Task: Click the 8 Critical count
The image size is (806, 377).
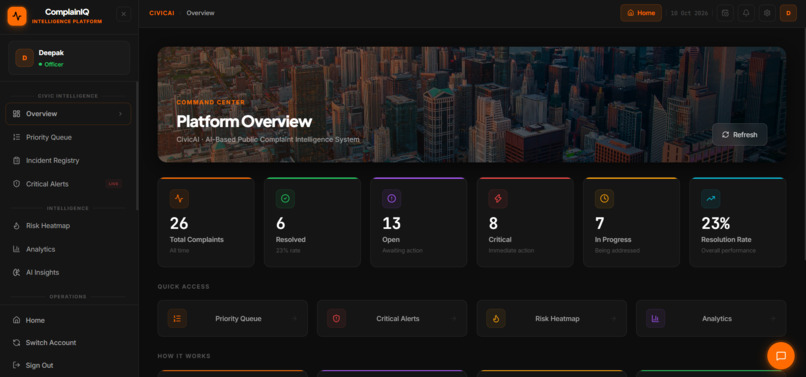Action: tap(493, 223)
